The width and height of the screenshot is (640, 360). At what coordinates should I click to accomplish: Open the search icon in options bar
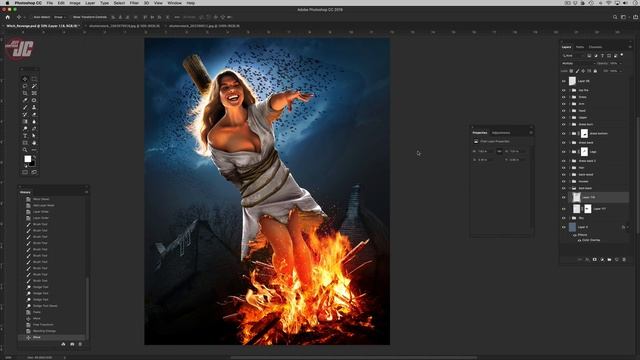tap(615, 17)
